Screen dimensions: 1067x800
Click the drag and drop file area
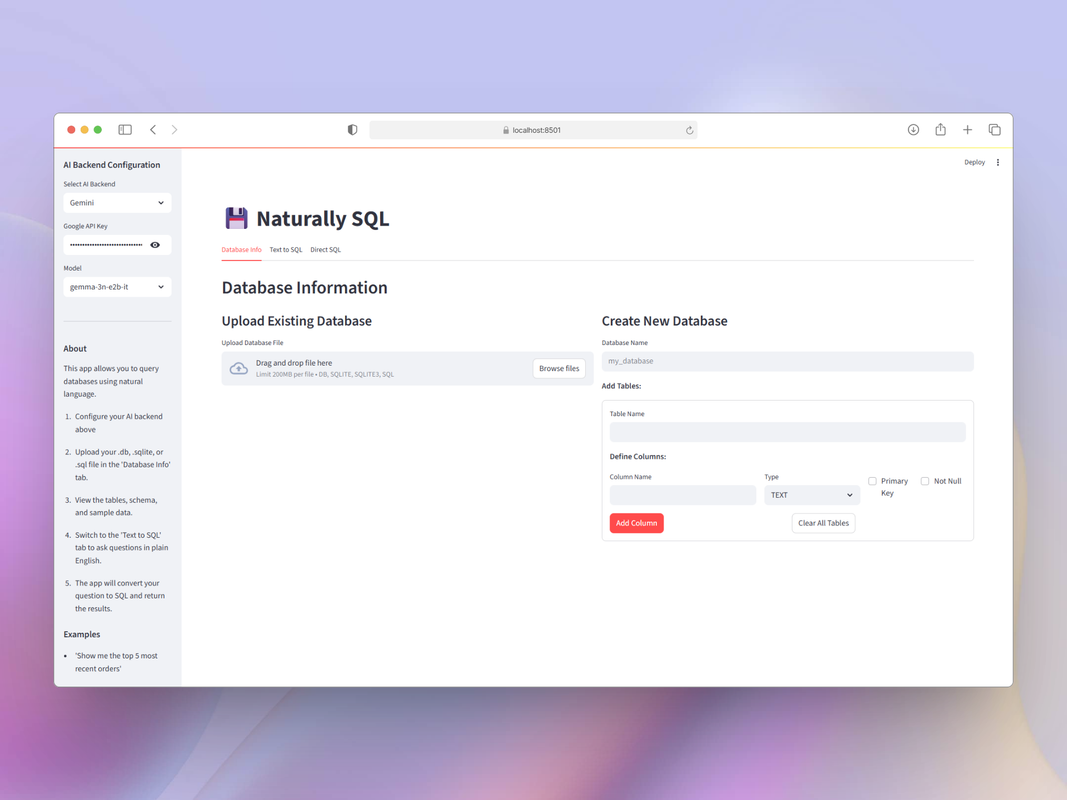tap(407, 368)
